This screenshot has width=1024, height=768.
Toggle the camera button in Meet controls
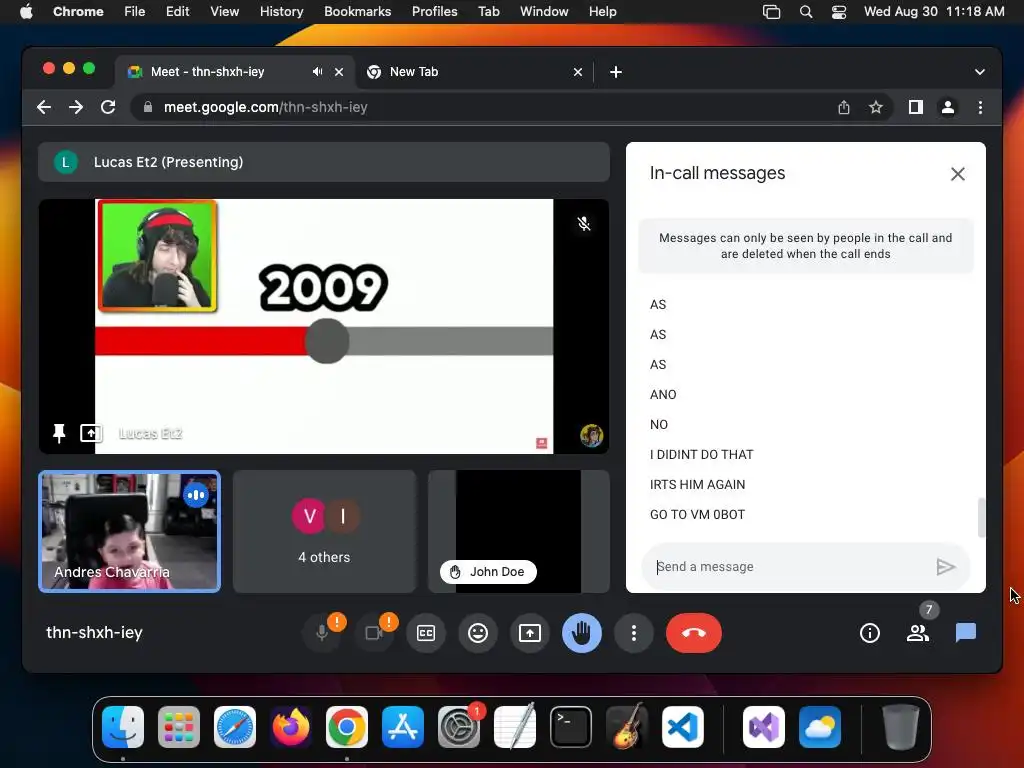[374, 633]
